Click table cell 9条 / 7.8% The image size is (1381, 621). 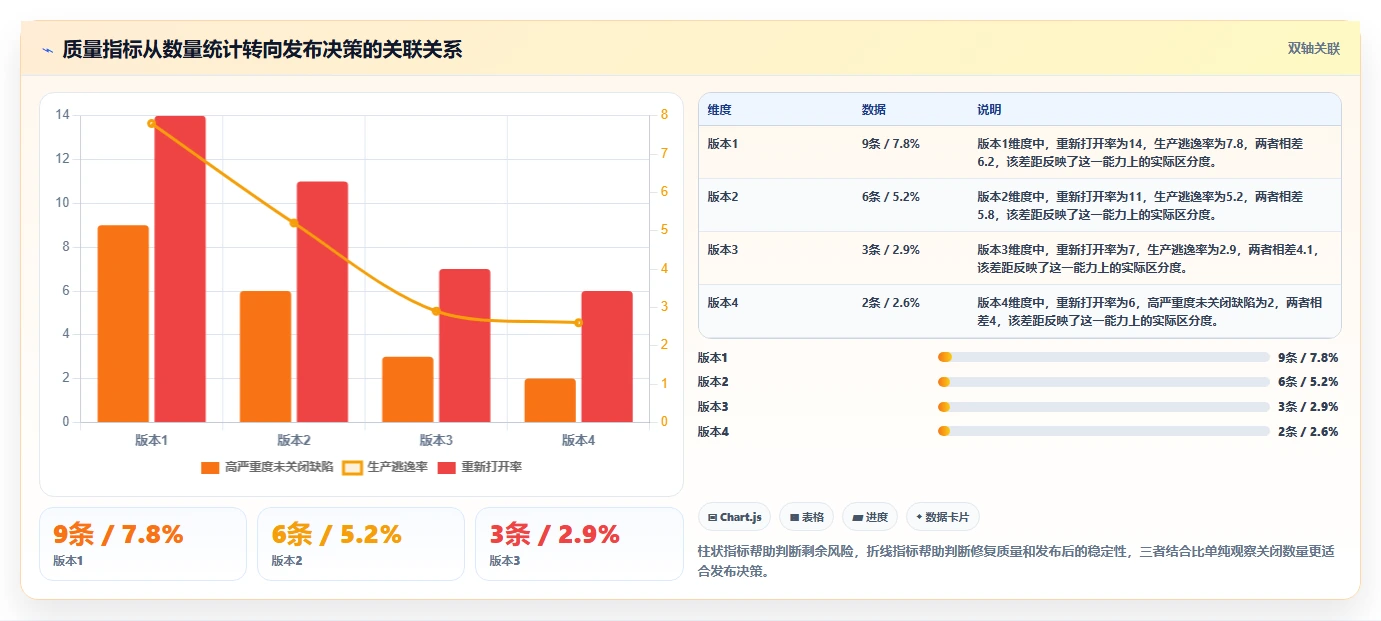pyautogui.click(x=890, y=144)
